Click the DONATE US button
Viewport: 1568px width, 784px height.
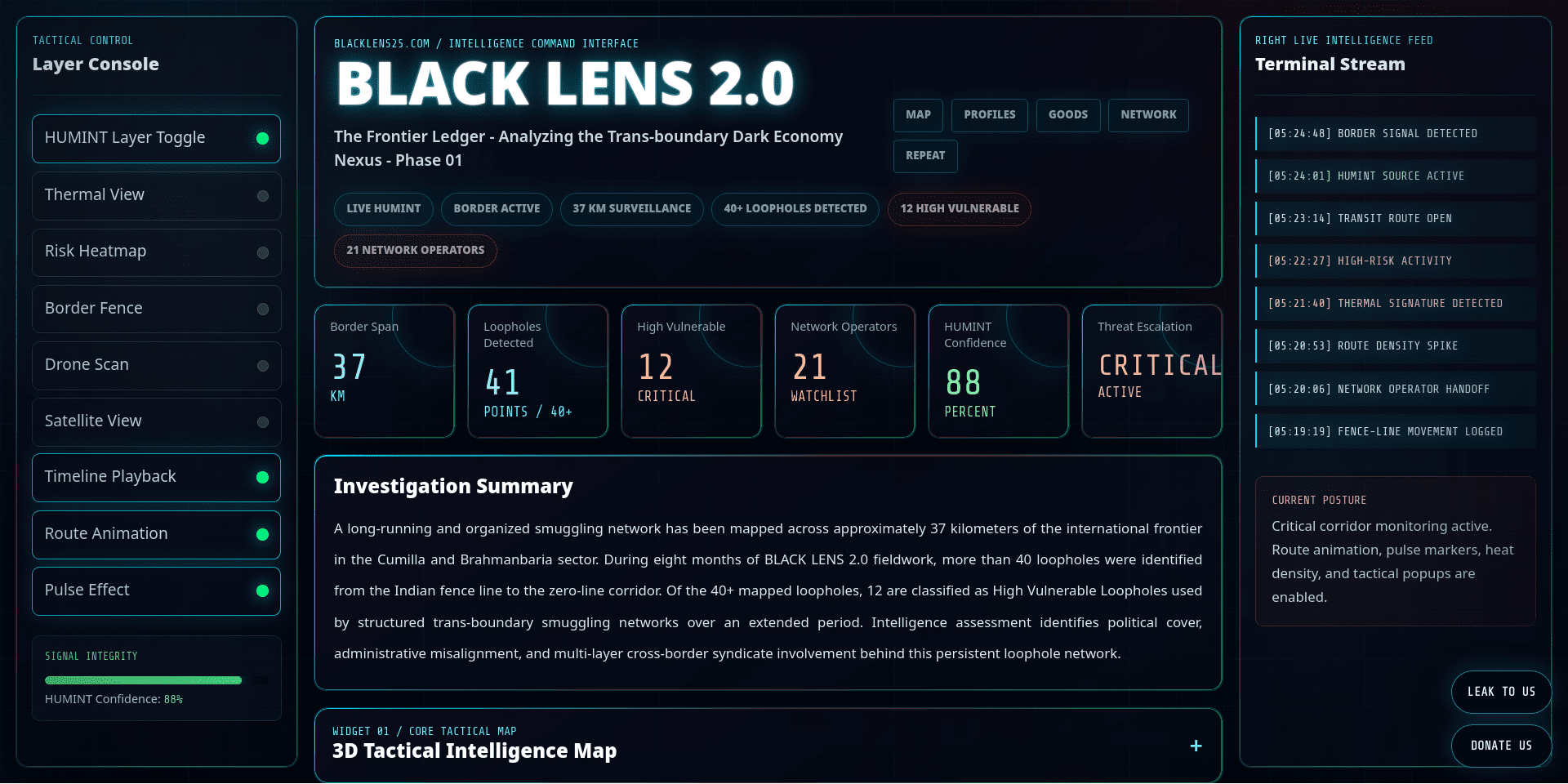(x=1501, y=746)
